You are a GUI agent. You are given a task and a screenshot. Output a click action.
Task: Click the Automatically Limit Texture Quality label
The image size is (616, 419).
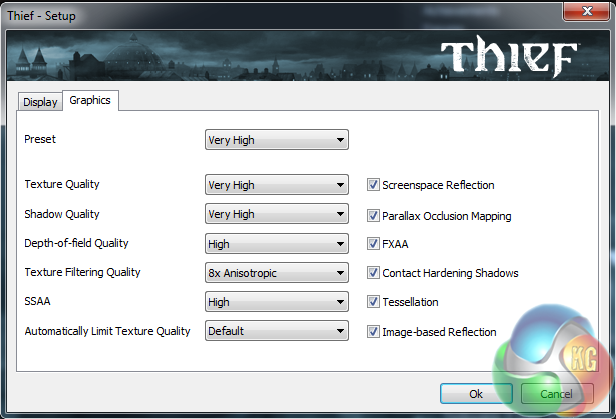(x=107, y=331)
